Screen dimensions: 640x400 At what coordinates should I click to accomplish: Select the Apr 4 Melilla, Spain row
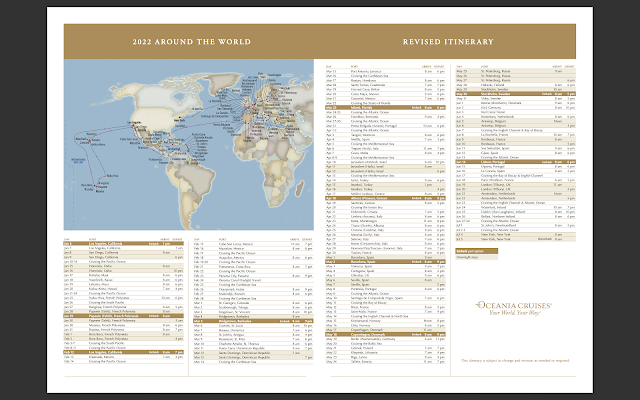click(x=385, y=140)
